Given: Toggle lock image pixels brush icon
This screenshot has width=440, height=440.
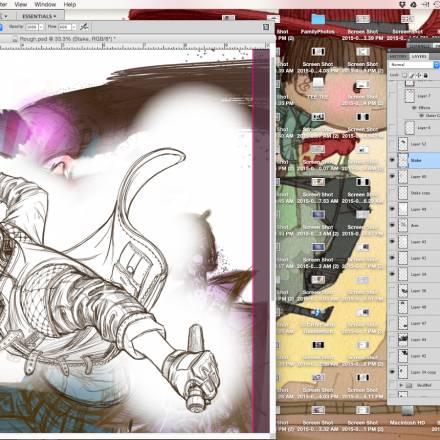Looking at the screenshot, I should coord(412,75).
